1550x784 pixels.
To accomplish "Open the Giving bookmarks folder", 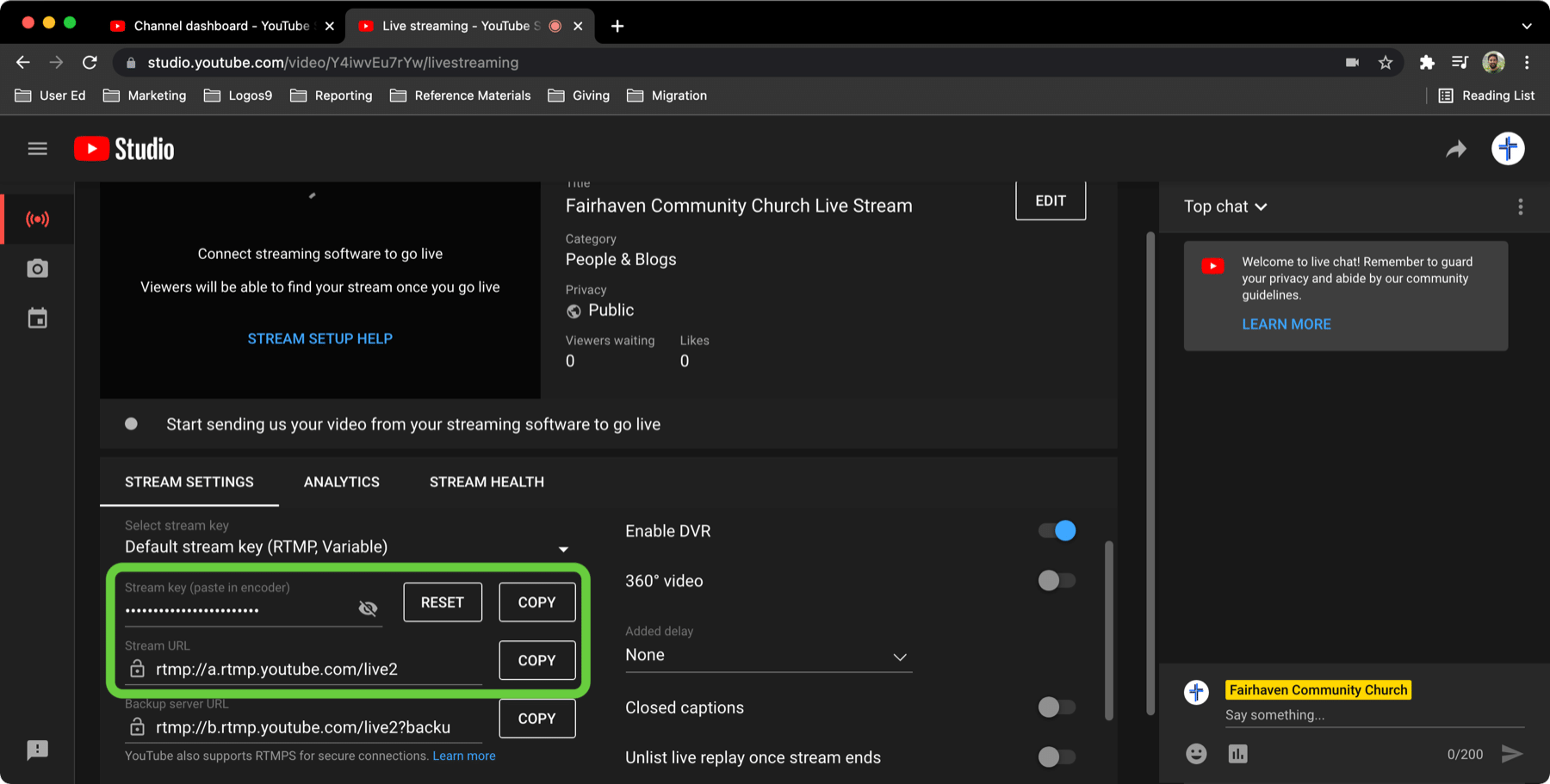I will tap(579, 96).
